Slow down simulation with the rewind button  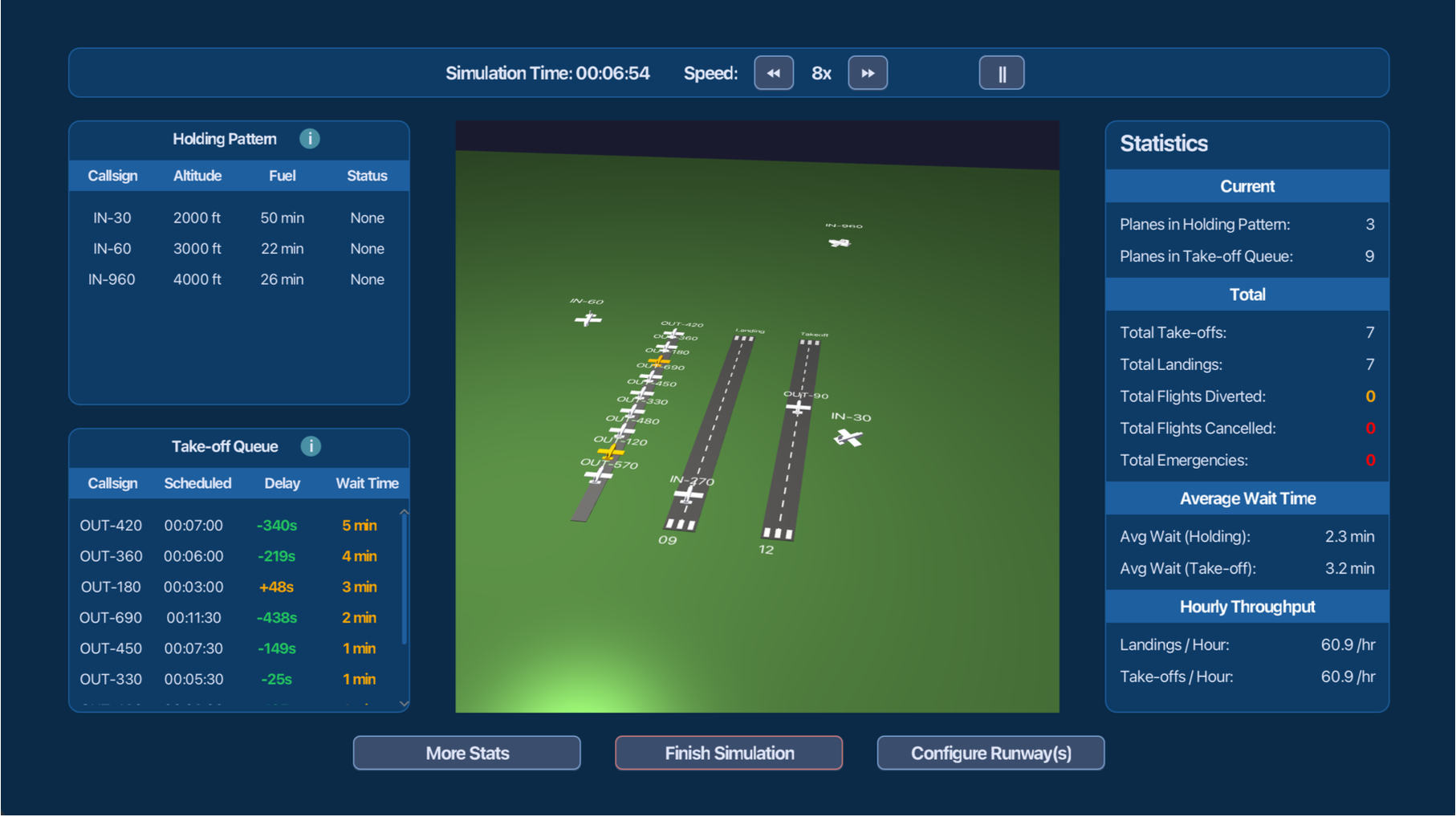[x=774, y=73]
